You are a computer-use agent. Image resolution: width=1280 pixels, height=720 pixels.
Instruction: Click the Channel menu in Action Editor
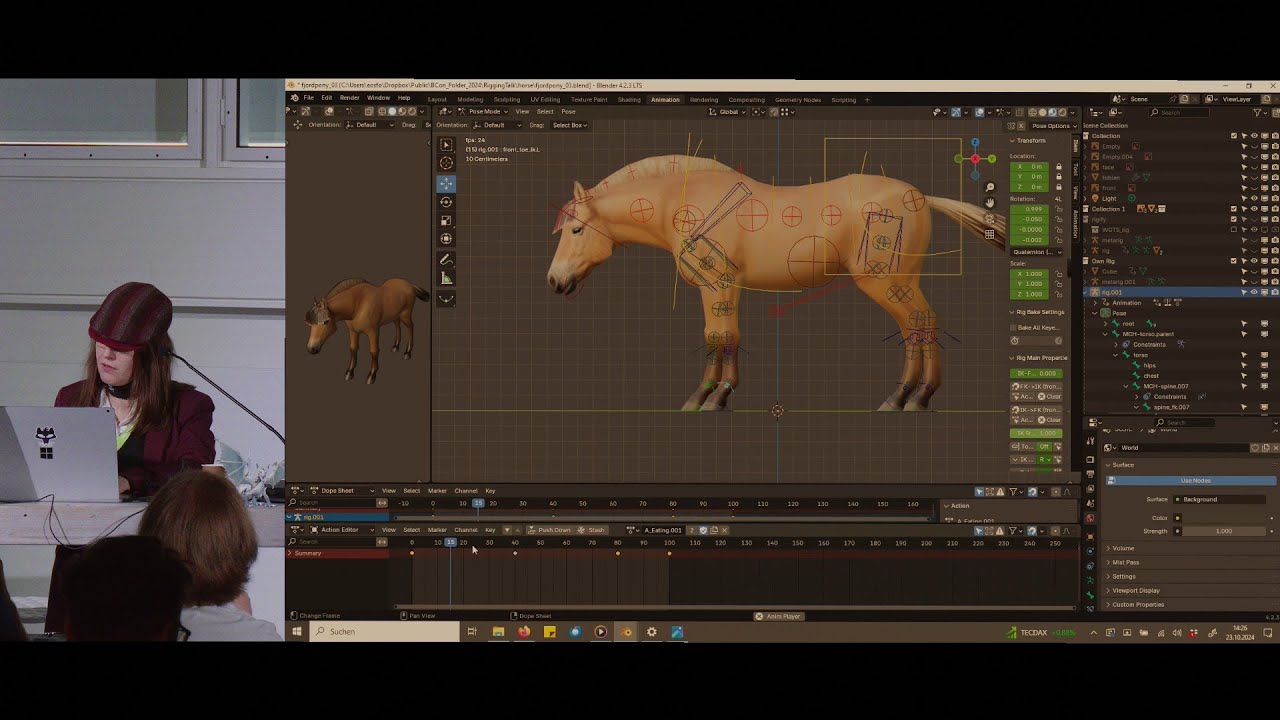(x=466, y=530)
